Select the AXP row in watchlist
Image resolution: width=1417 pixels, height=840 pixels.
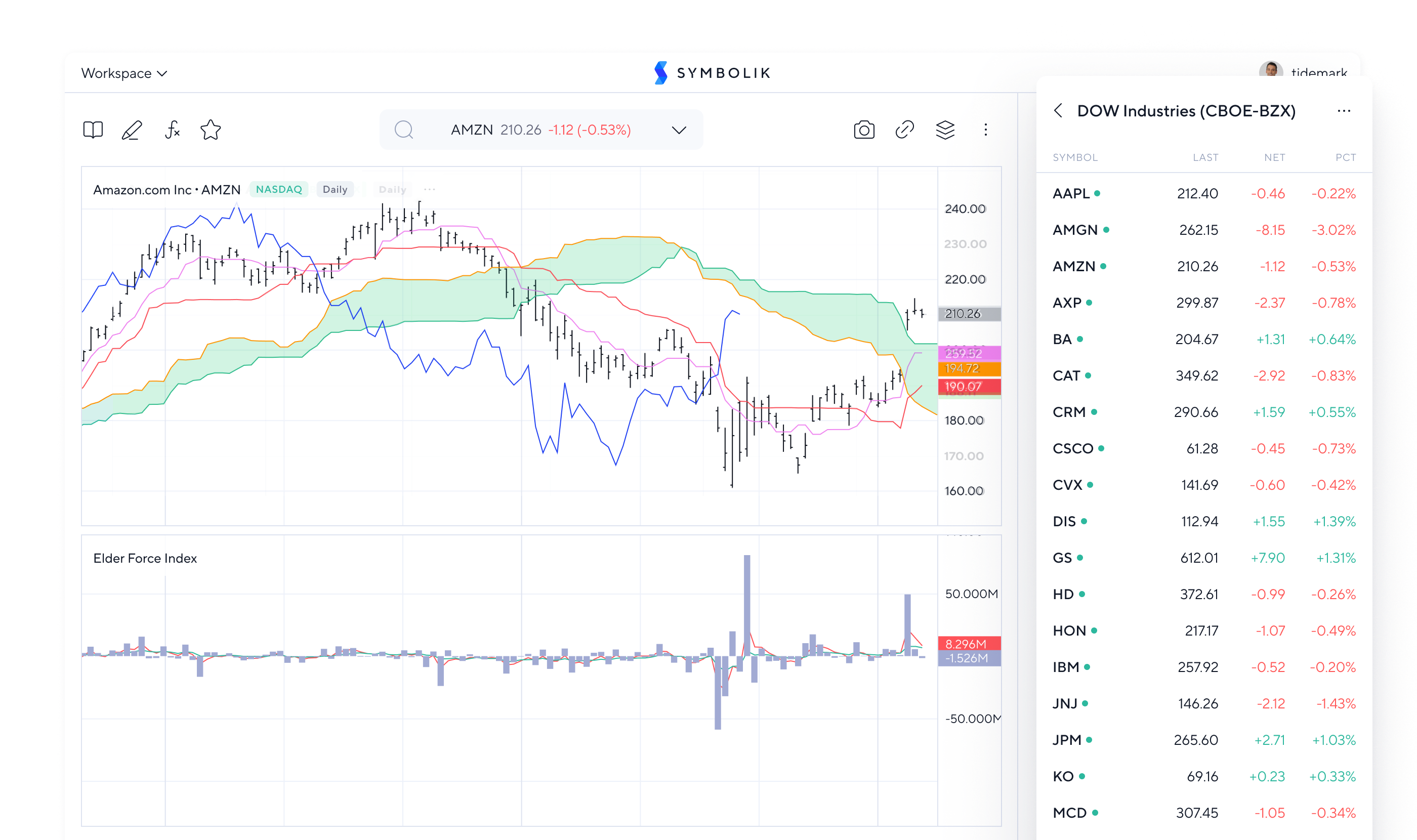pyautogui.click(x=1204, y=303)
